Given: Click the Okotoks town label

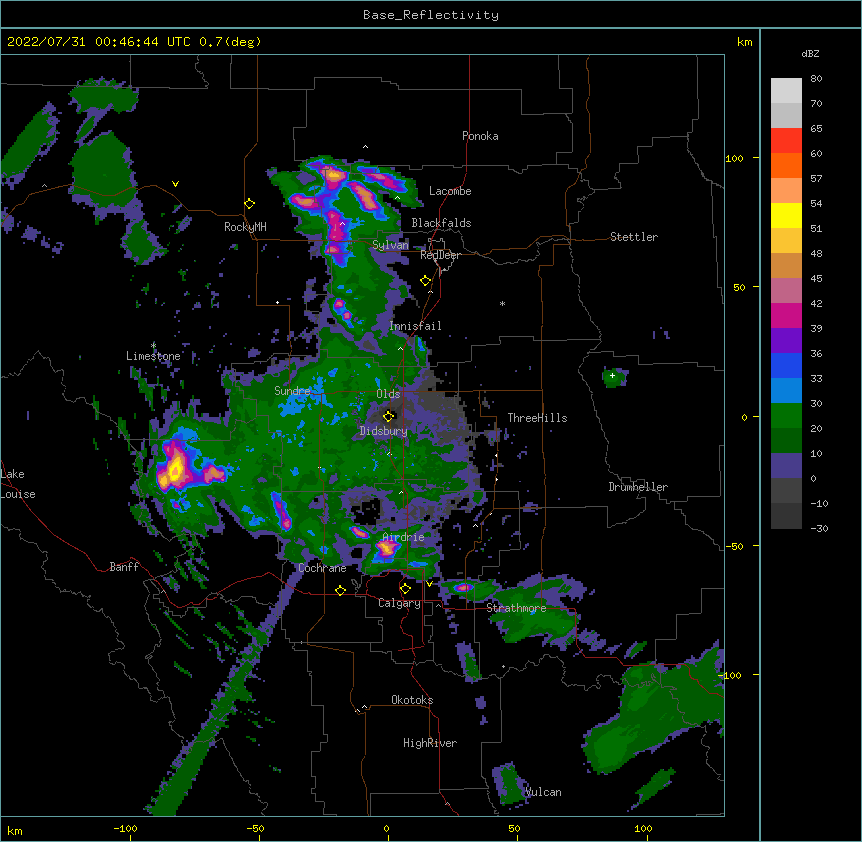Looking at the screenshot, I should point(412,700).
